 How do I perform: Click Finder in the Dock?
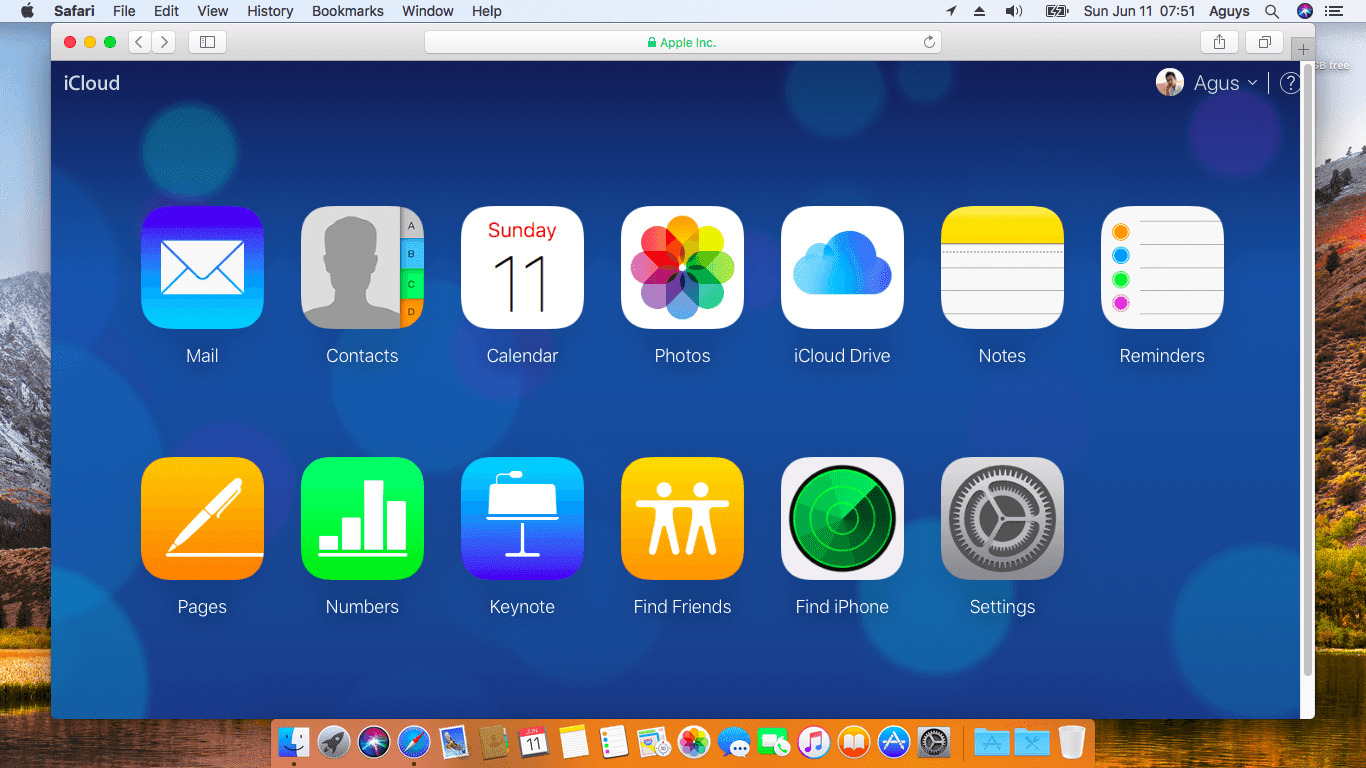(293, 742)
